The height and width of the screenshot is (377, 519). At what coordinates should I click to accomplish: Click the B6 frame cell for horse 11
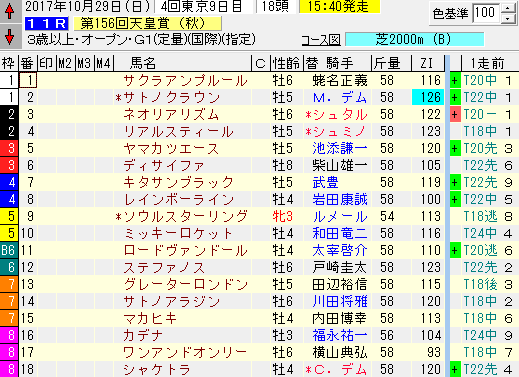point(8,251)
